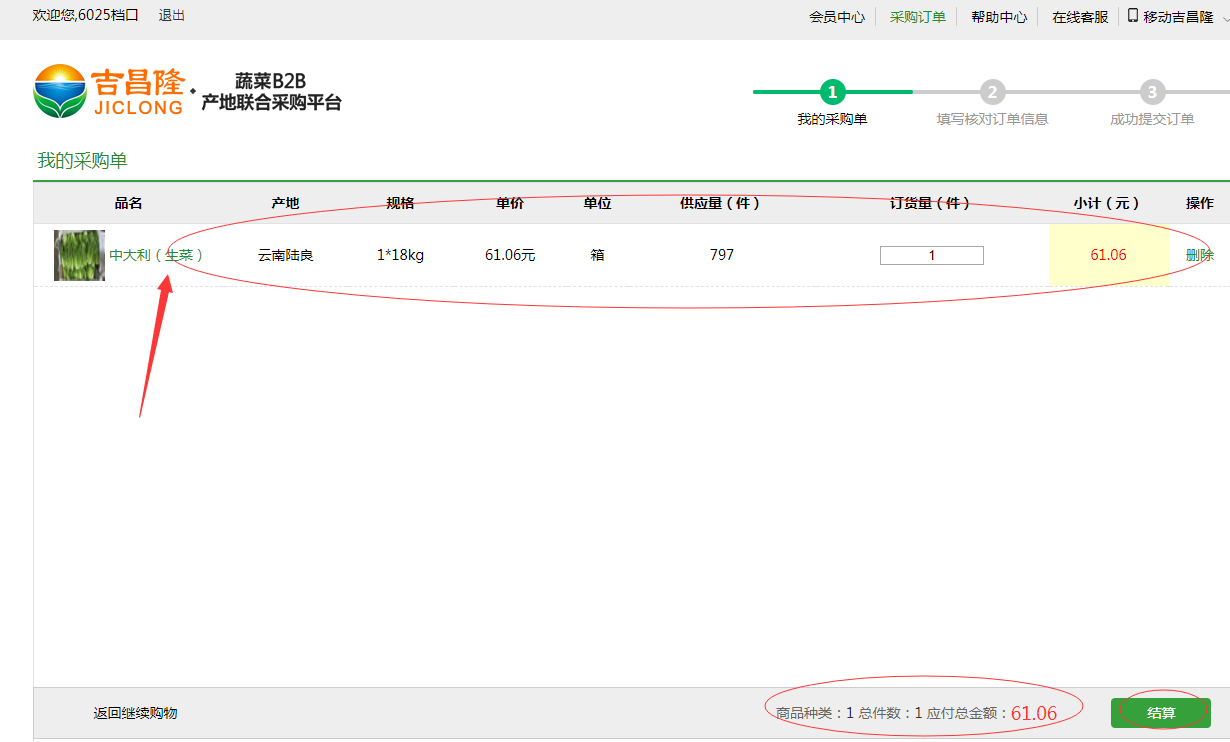Click the 吉昌隆 JICLONG logo
This screenshot has width=1230, height=742.
(109, 91)
